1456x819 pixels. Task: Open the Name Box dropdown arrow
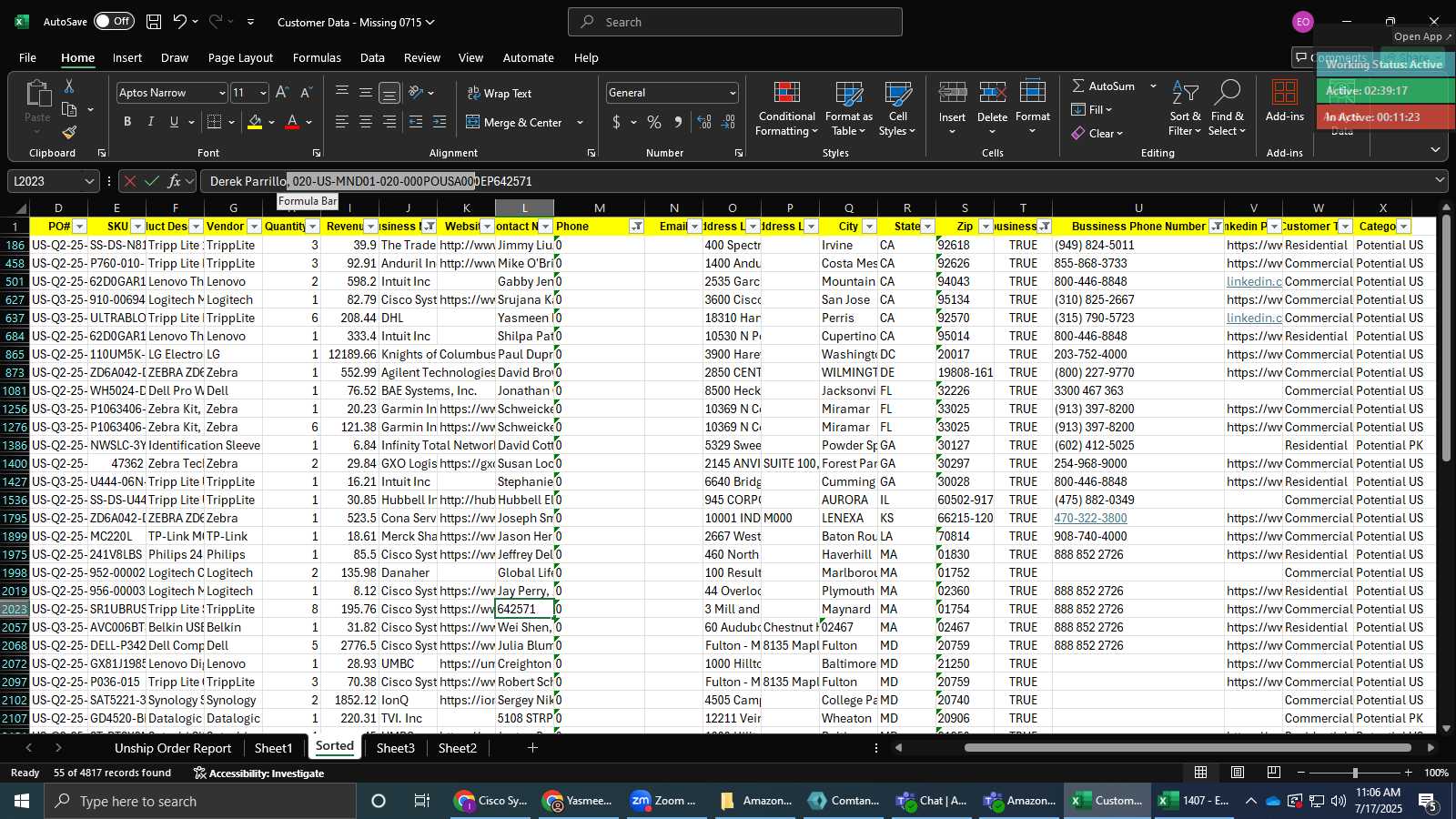pos(89,181)
